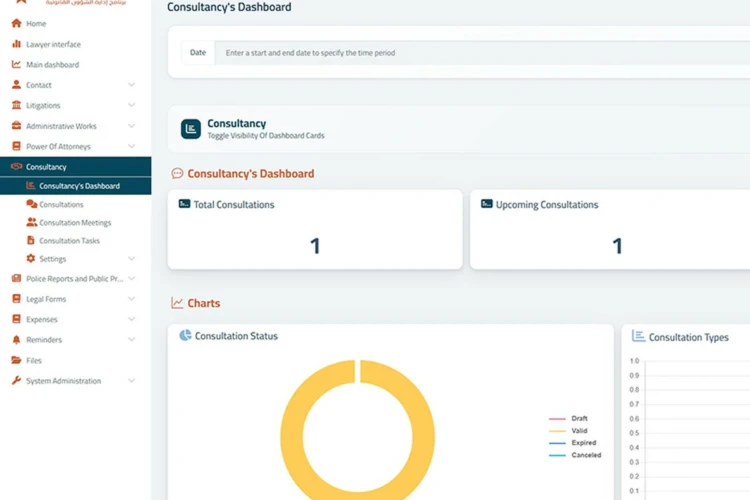Click the System Administration wrench icon
Image resolution: width=750 pixels, height=500 pixels.
[x=16, y=380]
